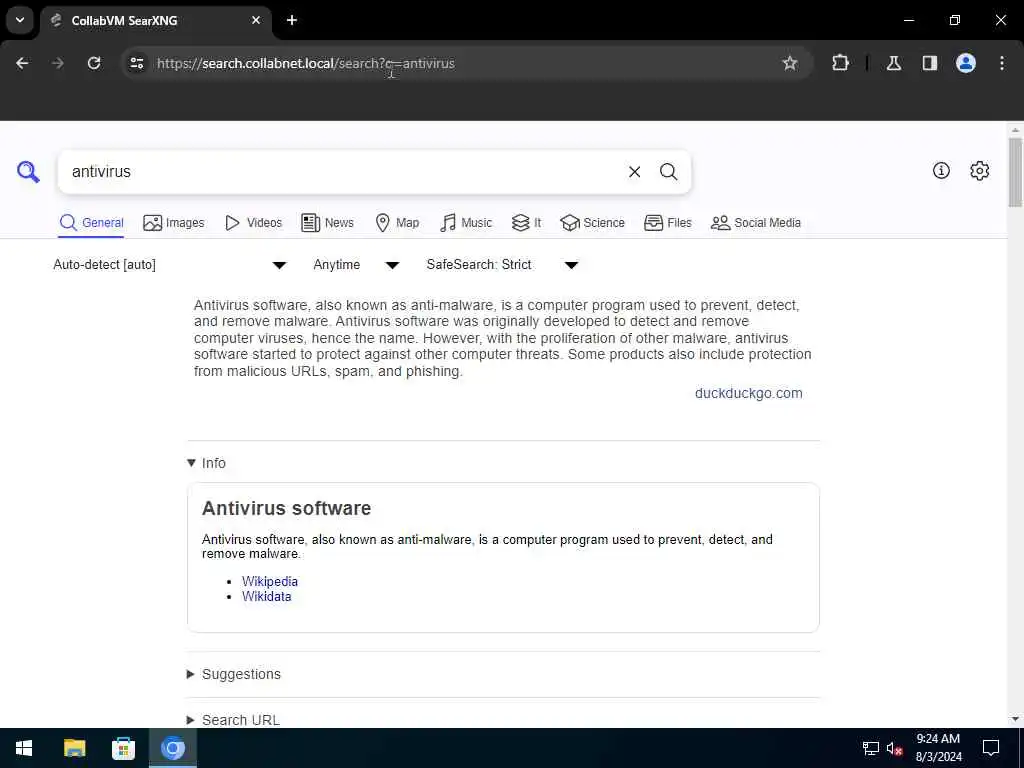Click the page vertical scrollbar thumb
This screenshot has width=1024, height=768.
(1015, 172)
